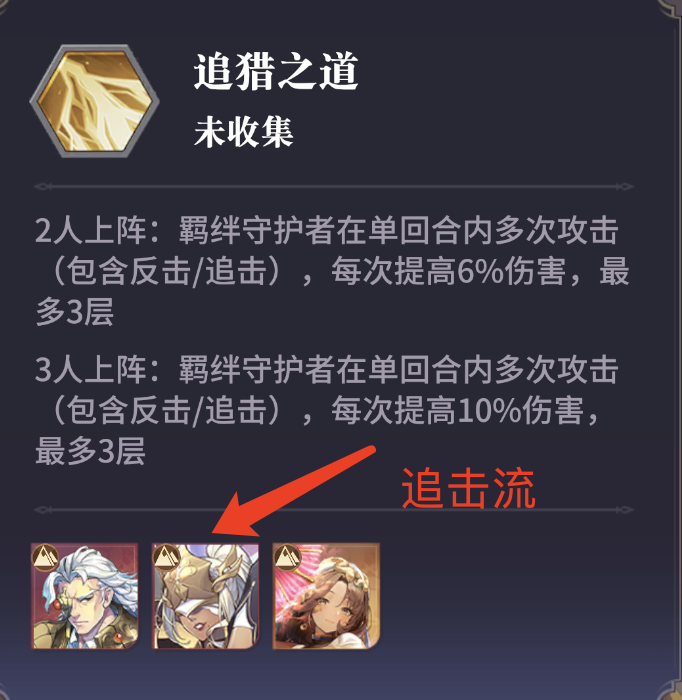Click the 追猎之道 title text

coord(276,71)
